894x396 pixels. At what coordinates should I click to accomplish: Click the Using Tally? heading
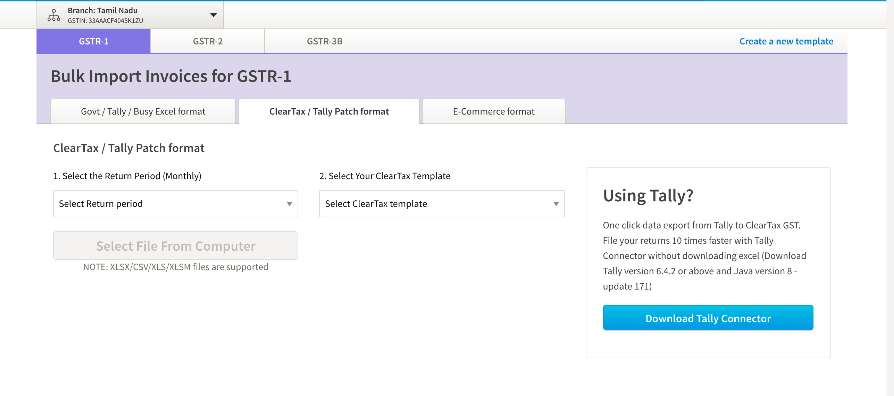(648, 196)
